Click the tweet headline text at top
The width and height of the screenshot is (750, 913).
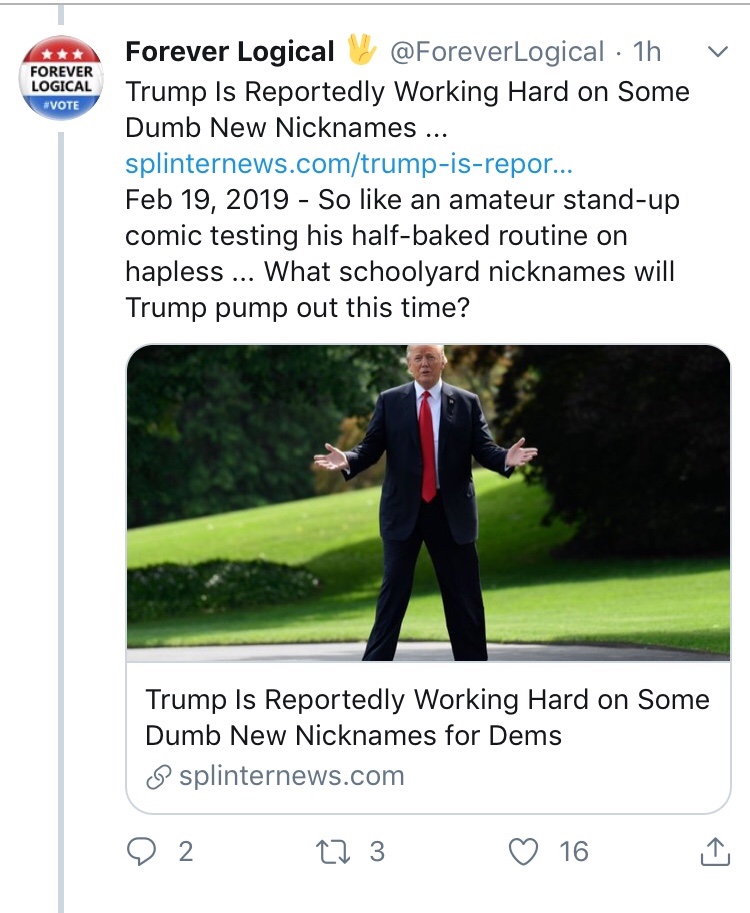pos(407,109)
